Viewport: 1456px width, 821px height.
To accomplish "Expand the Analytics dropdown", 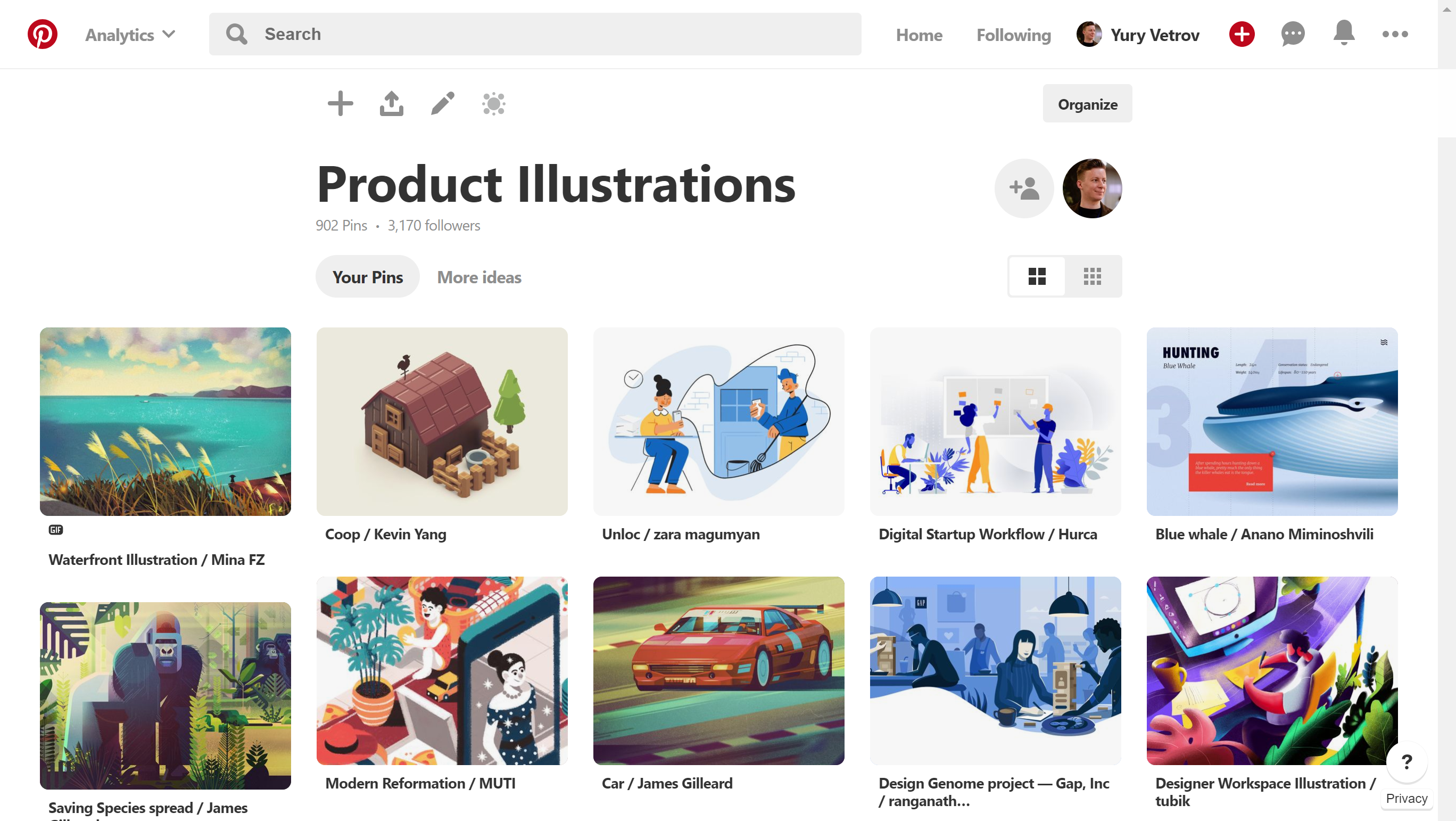I will (130, 35).
